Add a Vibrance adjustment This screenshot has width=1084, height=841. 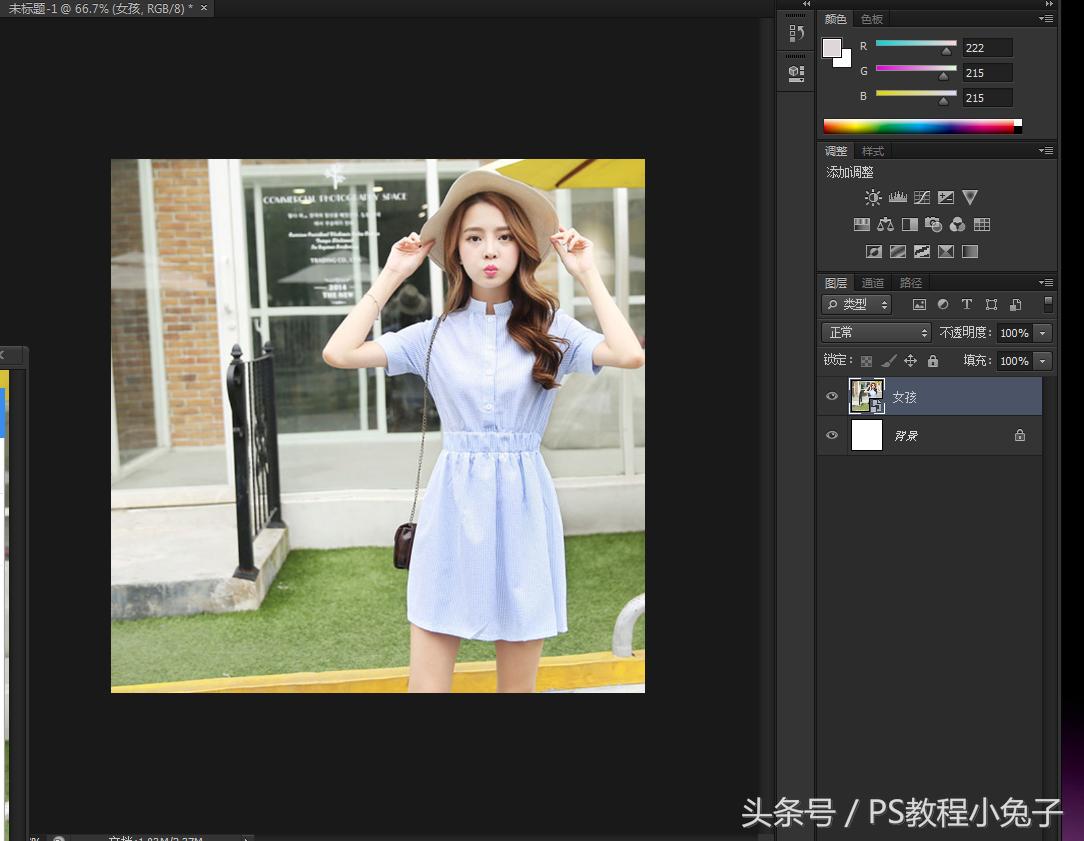click(x=970, y=198)
